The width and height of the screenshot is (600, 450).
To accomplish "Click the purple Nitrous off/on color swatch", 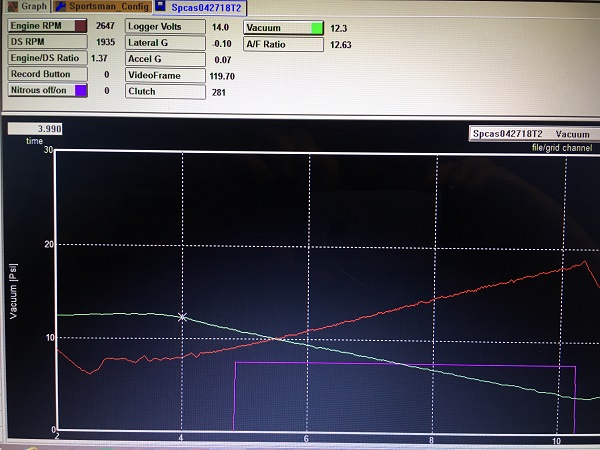I will 80,91.
